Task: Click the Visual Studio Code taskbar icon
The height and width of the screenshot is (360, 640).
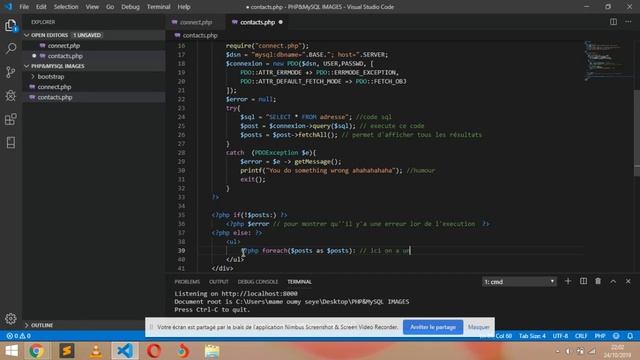Action: [x=125, y=351]
